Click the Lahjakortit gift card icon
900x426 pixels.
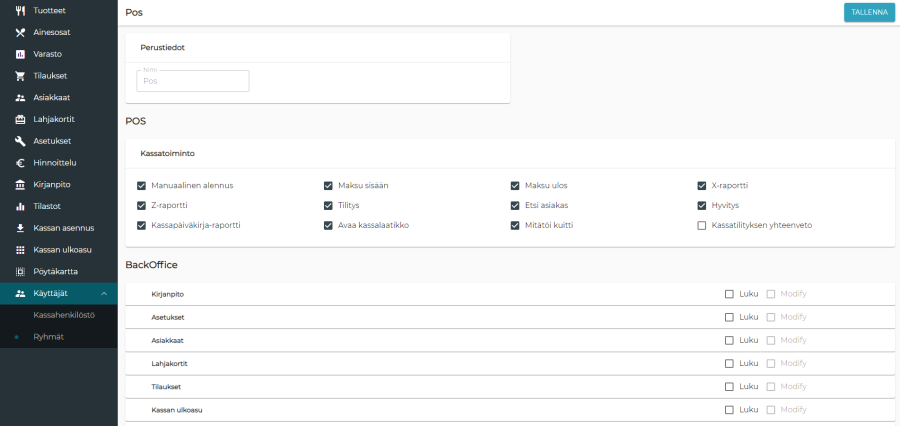[20, 119]
